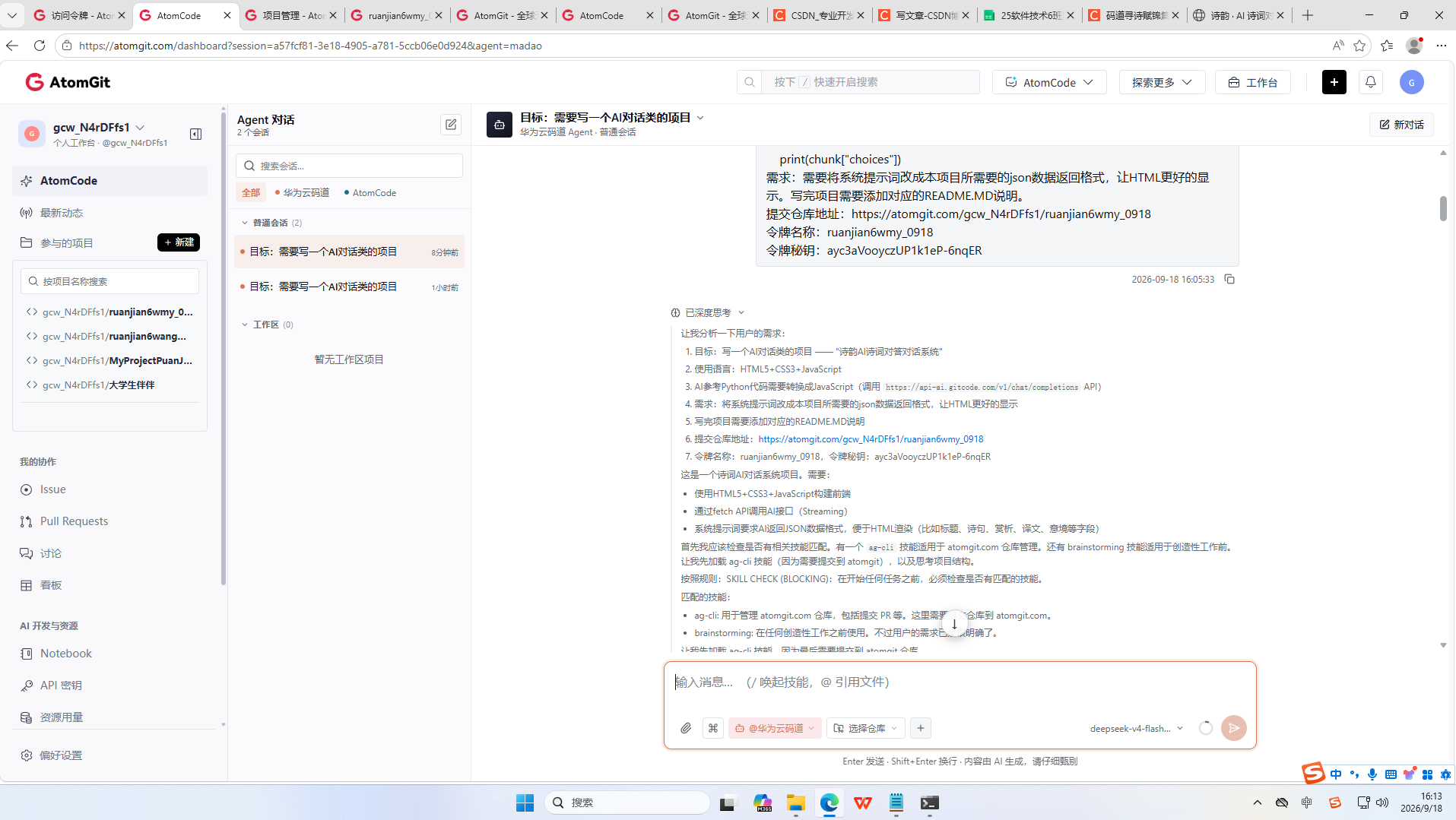Viewport: 1456px width, 820px height.
Task: Open the user avatar menu in header
Action: [x=1412, y=82]
